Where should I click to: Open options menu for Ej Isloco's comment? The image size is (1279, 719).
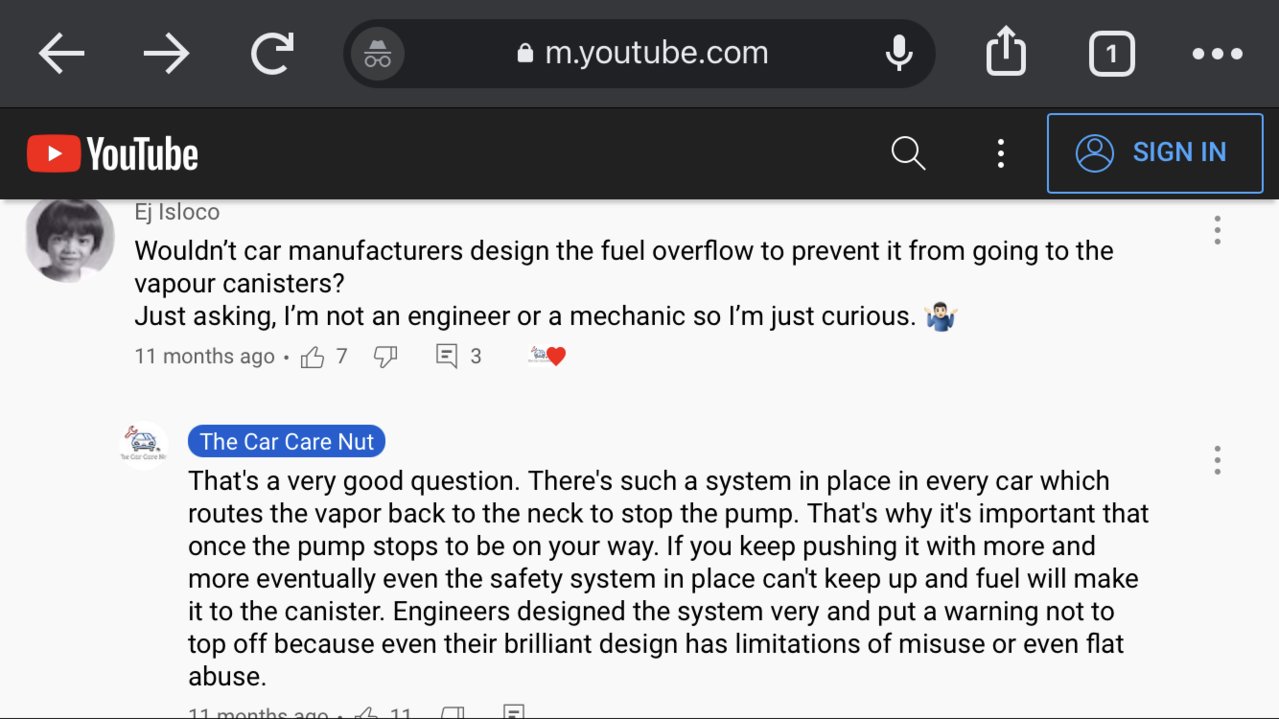(1217, 230)
